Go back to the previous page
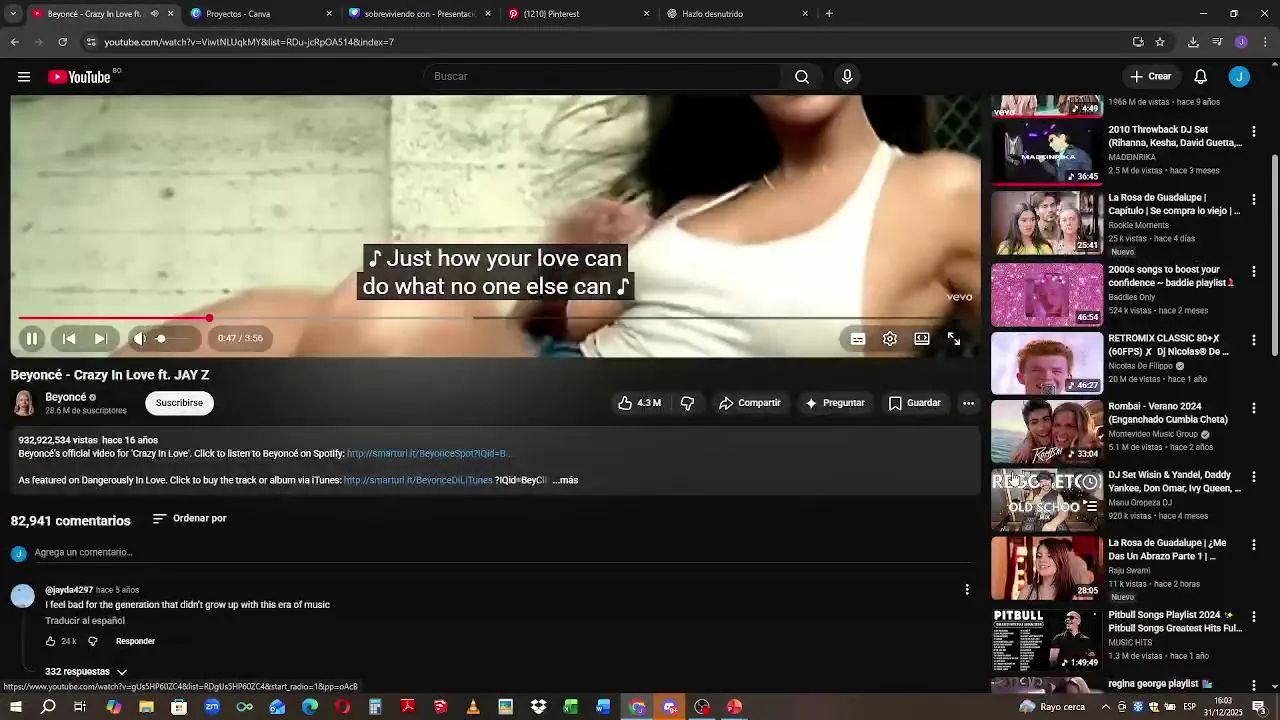 point(14,42)
